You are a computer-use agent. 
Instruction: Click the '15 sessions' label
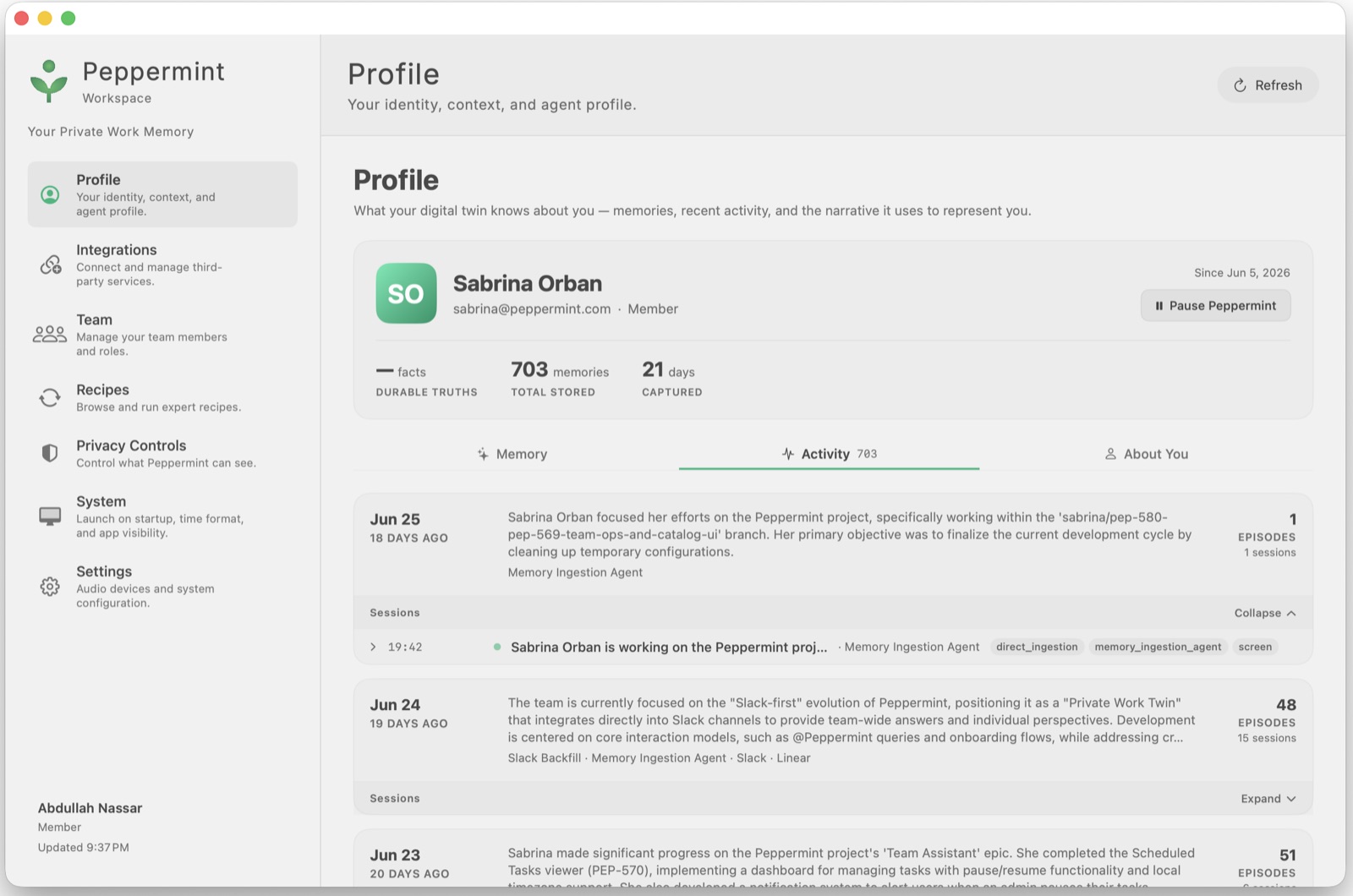pos(1267,738)
